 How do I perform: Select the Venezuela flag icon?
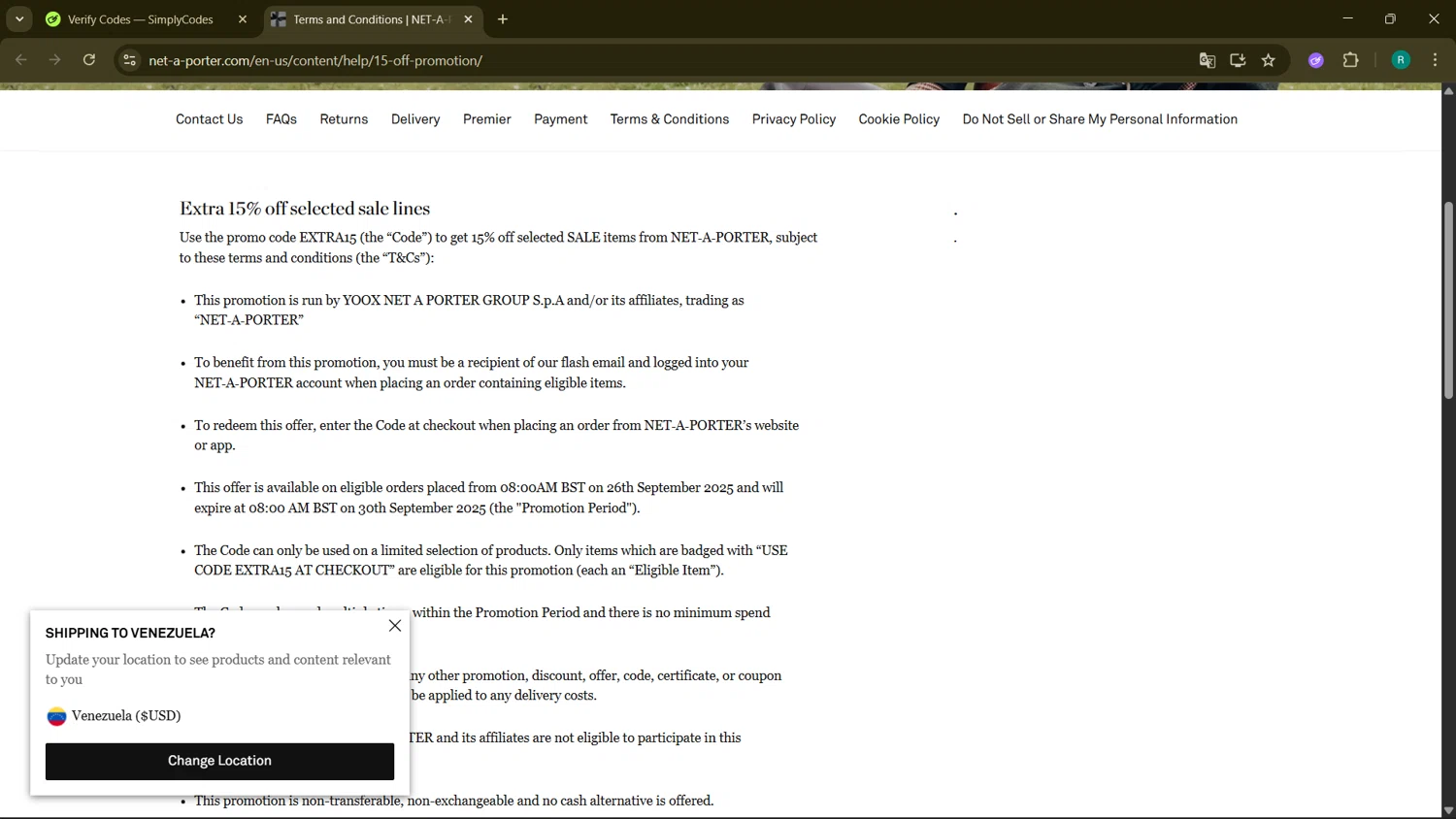click(x=56, y=716)
